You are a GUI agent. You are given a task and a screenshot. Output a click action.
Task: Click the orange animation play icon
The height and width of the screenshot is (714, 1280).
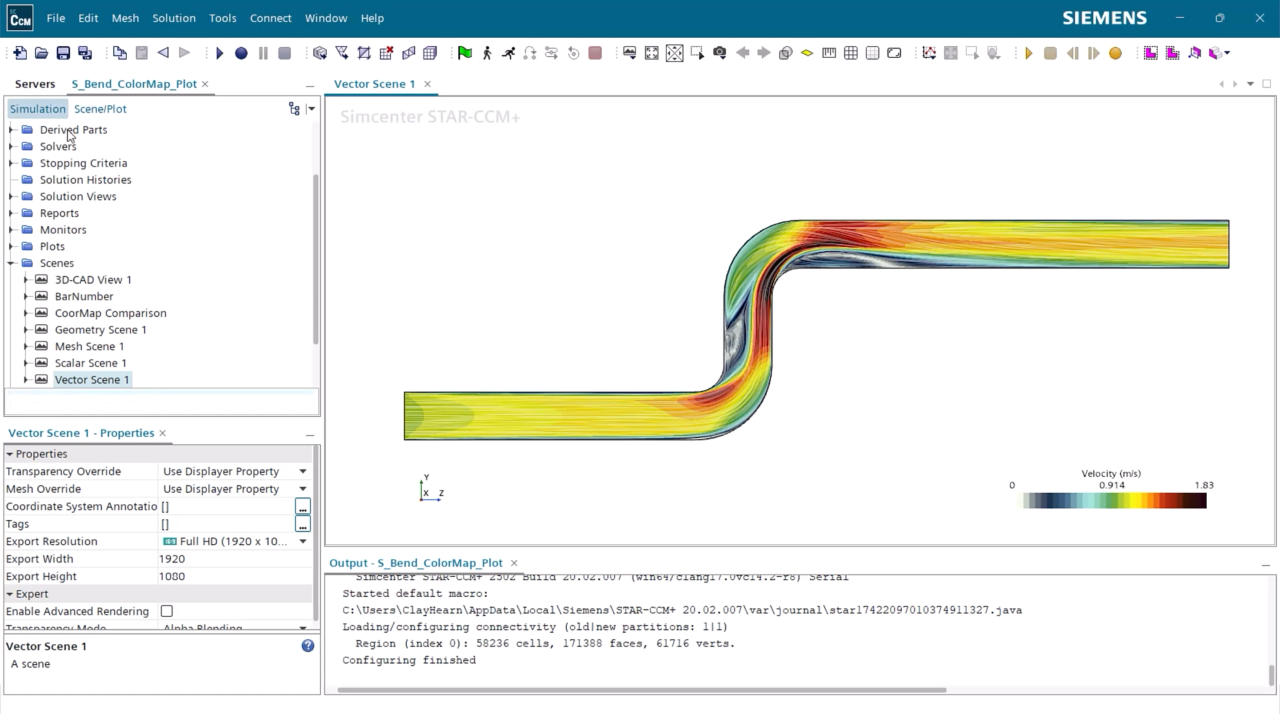tap(1028, 53)
